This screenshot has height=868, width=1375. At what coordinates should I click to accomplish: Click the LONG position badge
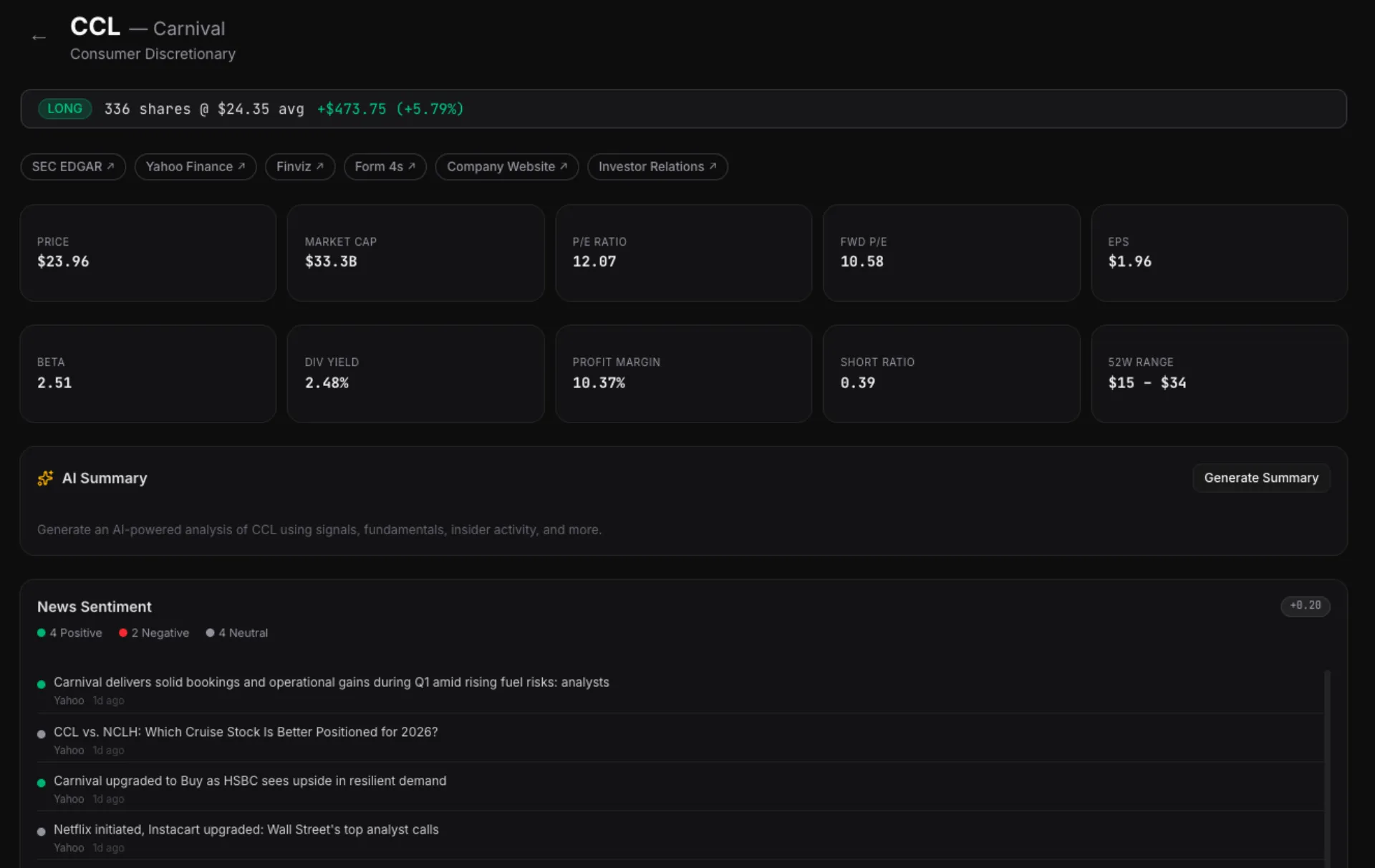coord(64,108)
